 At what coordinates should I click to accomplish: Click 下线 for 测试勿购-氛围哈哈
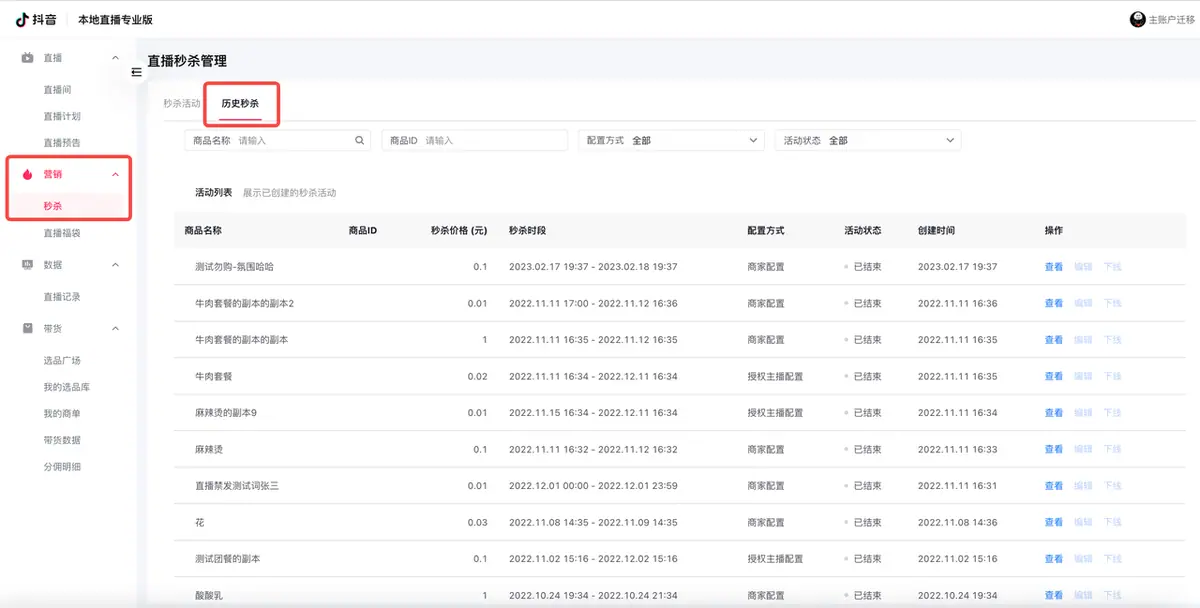[x=1112, y=267]
